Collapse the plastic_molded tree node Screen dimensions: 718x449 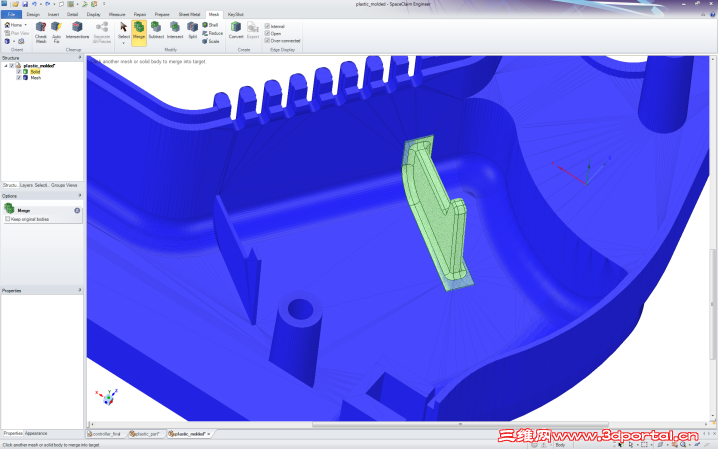[x=6, y=66]
